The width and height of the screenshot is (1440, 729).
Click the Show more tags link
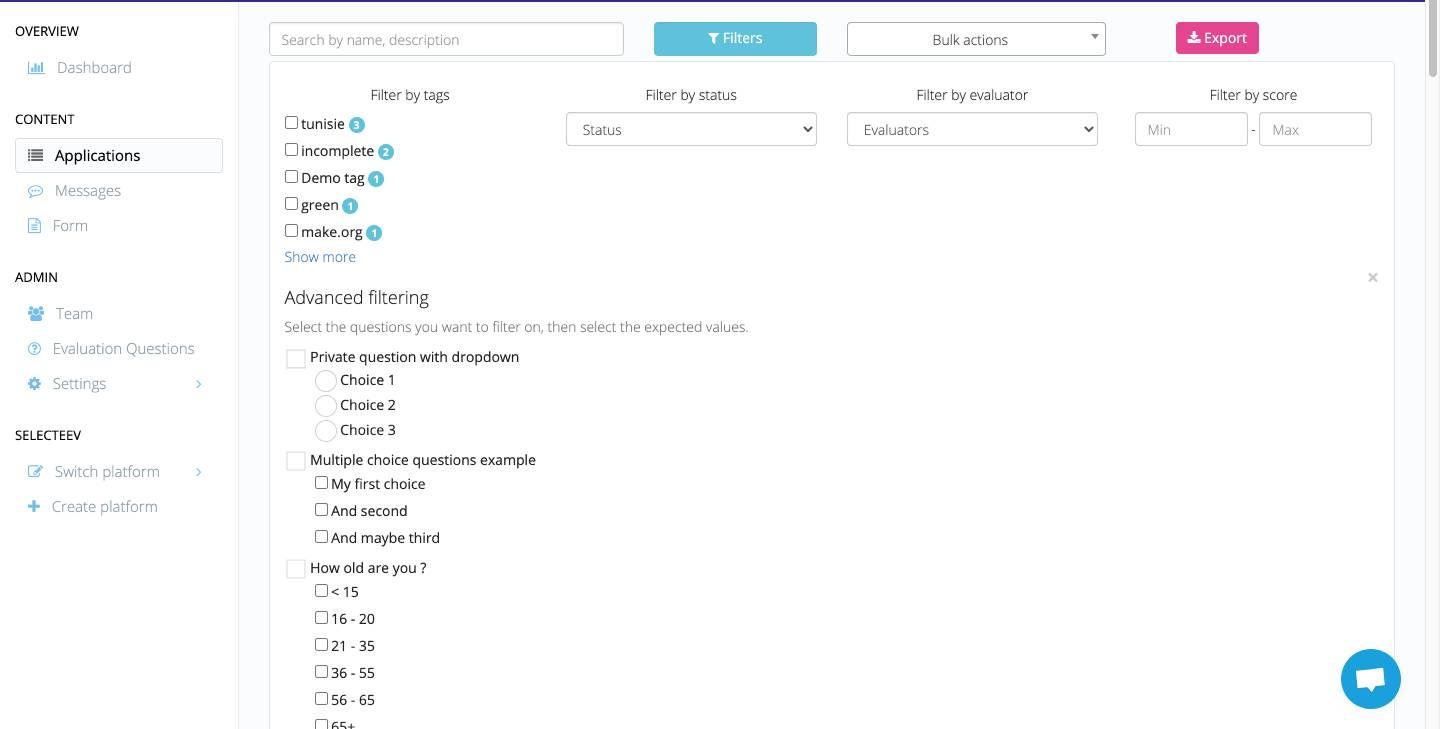320,257
